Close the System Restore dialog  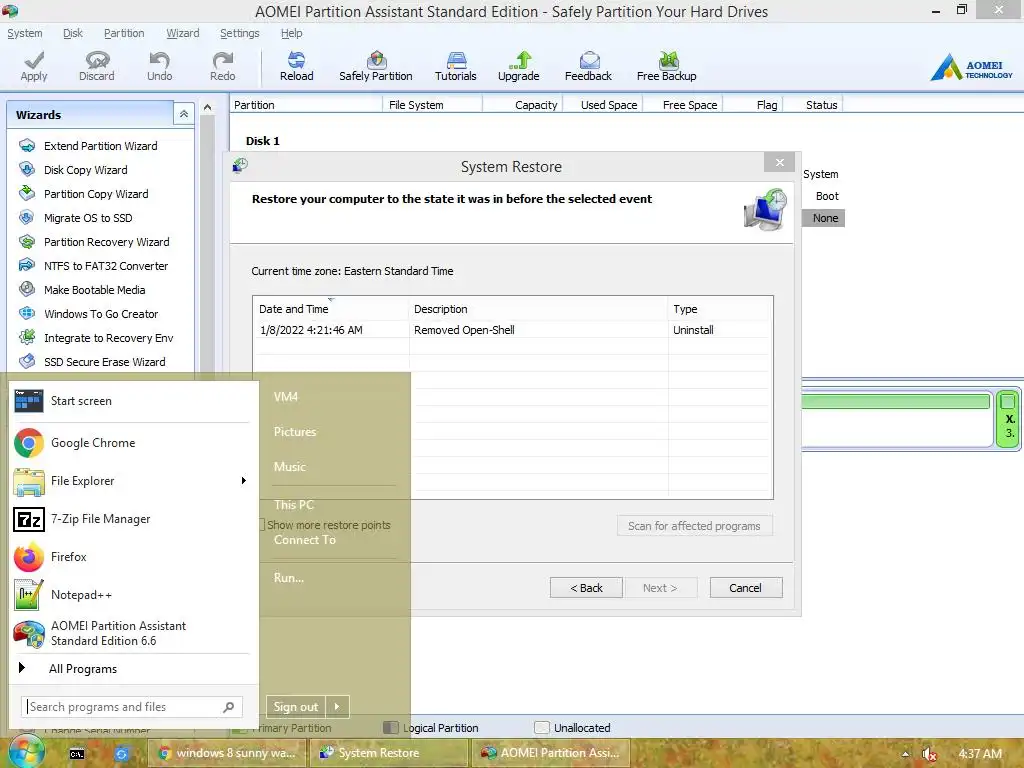(x=779, y=163)
